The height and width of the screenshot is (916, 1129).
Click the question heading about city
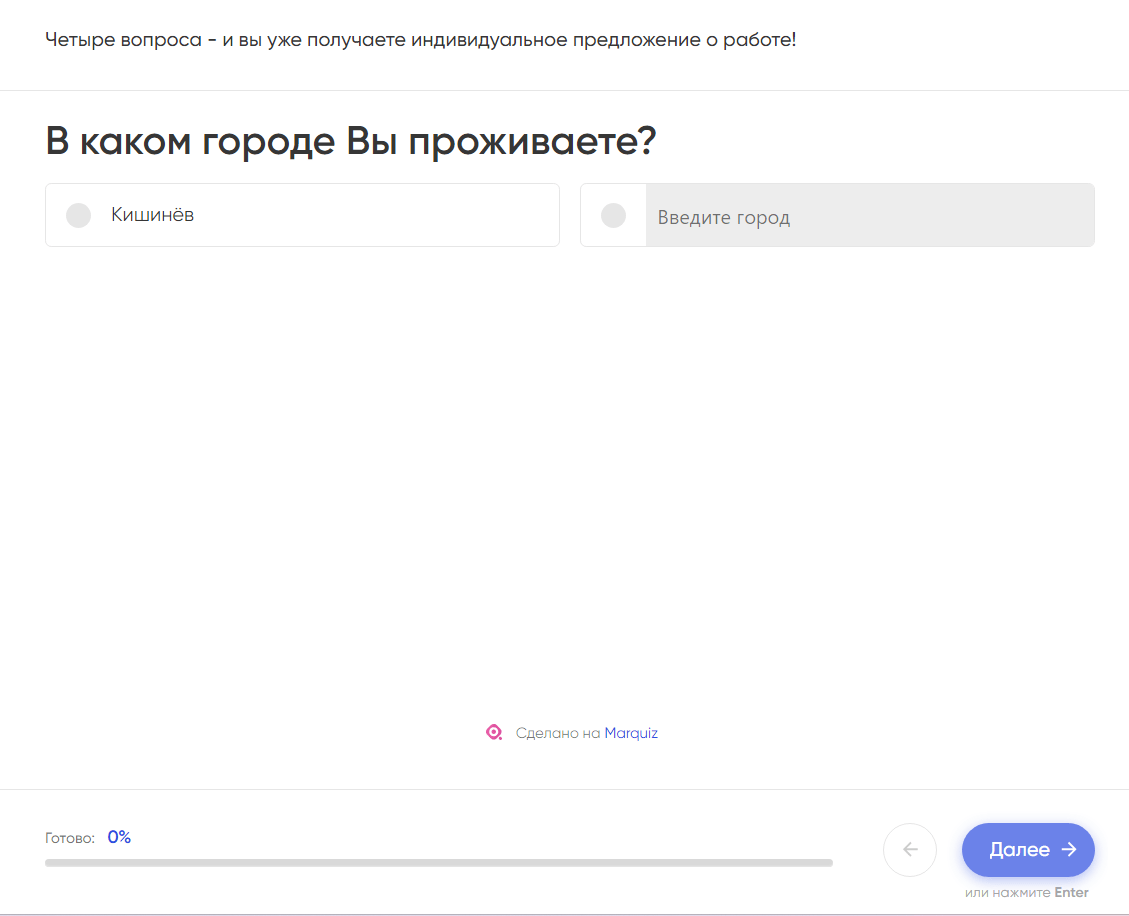click(351, 141)
